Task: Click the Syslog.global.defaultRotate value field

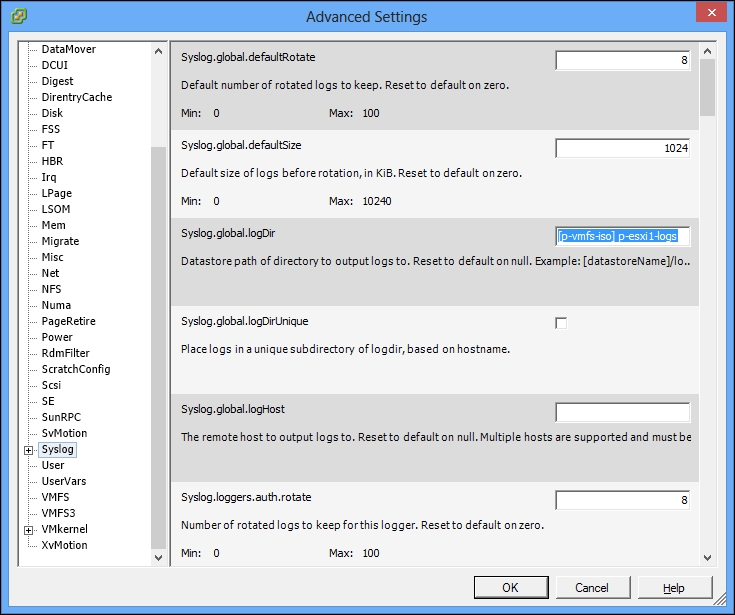Action: [x=622, y=60]
